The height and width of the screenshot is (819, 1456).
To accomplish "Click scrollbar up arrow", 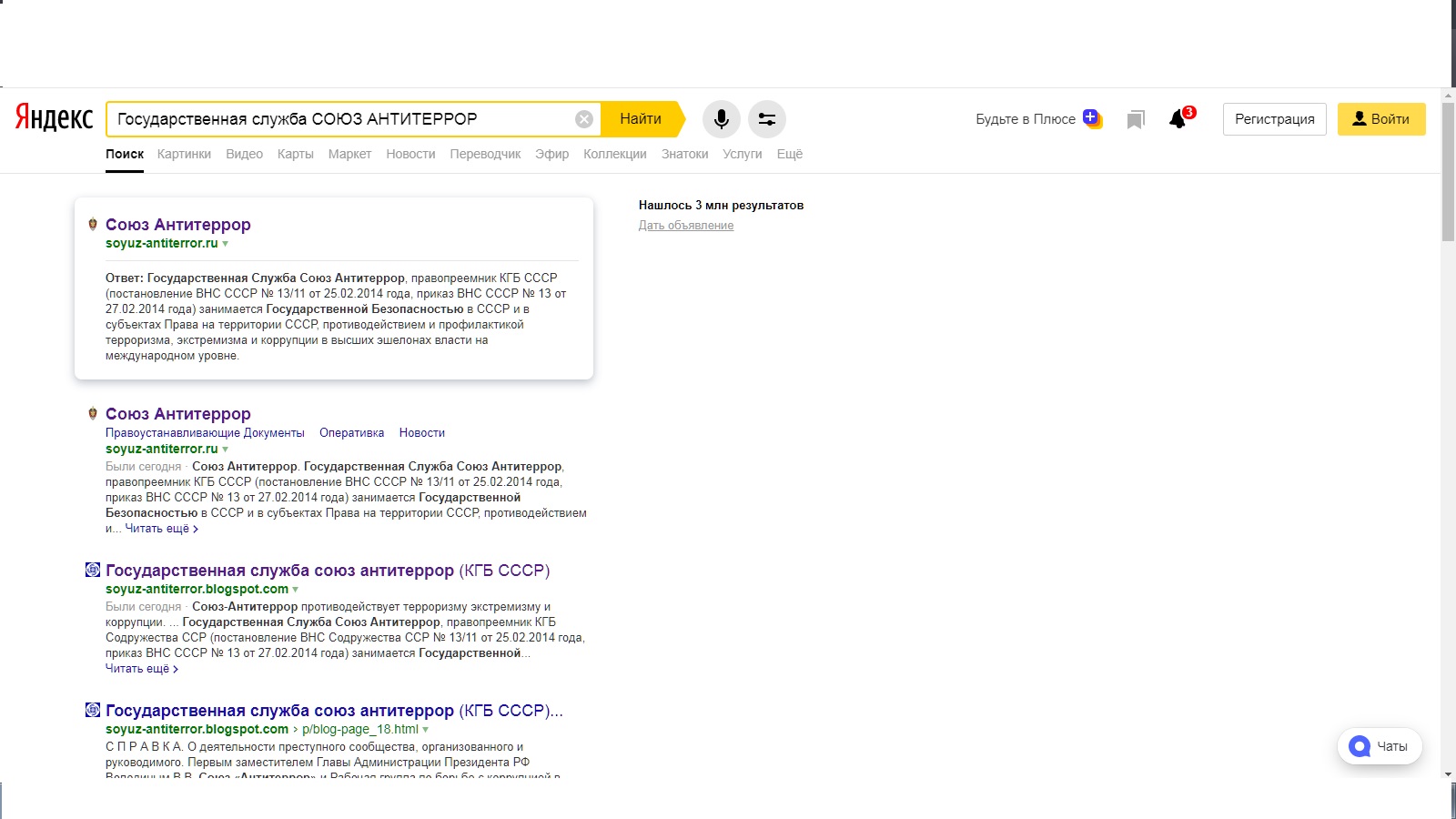I will (x=1448, y=95).
